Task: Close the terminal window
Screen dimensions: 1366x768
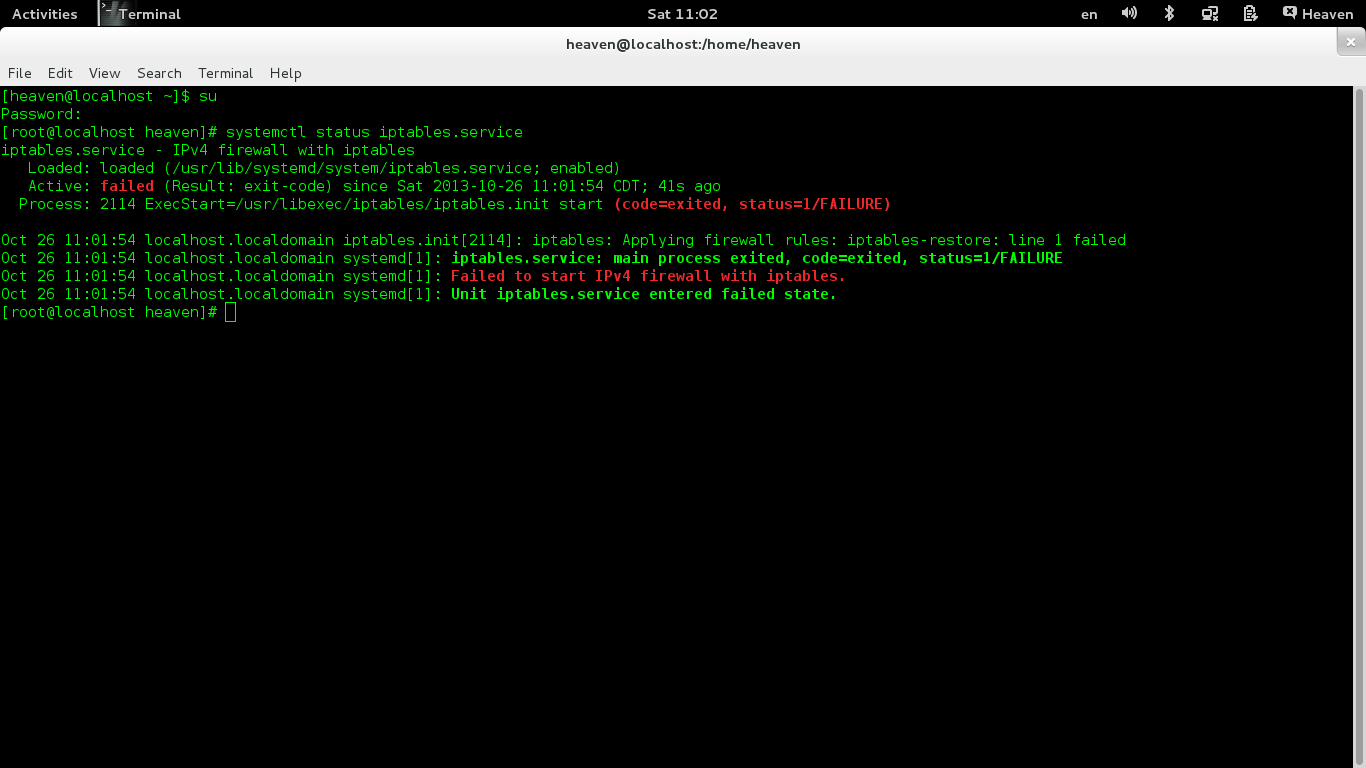Action: point(1351,43)
